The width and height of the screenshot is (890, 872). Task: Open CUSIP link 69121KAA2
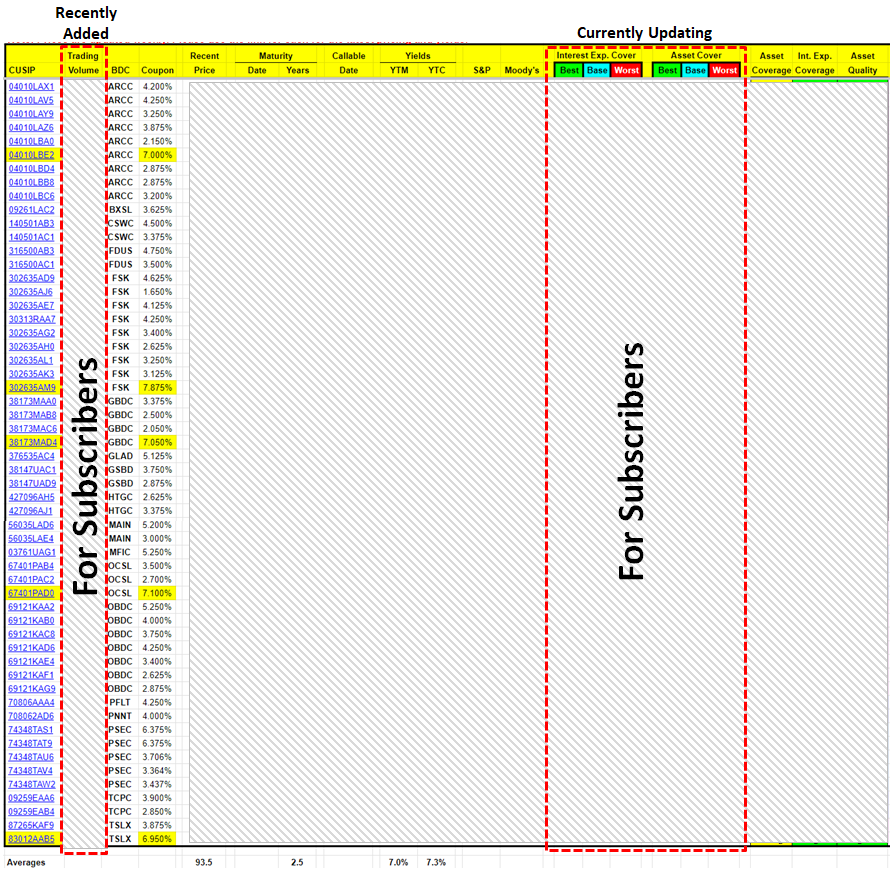click(31, 607)
